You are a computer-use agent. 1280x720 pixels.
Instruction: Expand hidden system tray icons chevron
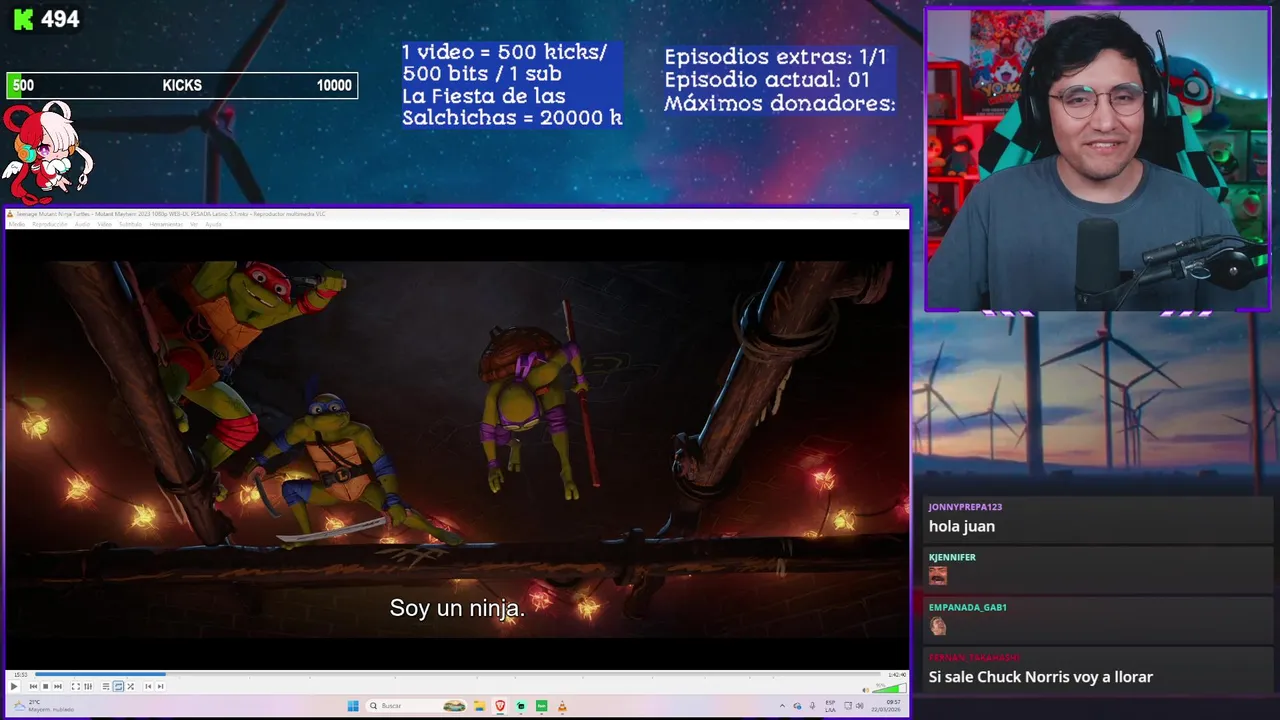[x=782, y=706]
